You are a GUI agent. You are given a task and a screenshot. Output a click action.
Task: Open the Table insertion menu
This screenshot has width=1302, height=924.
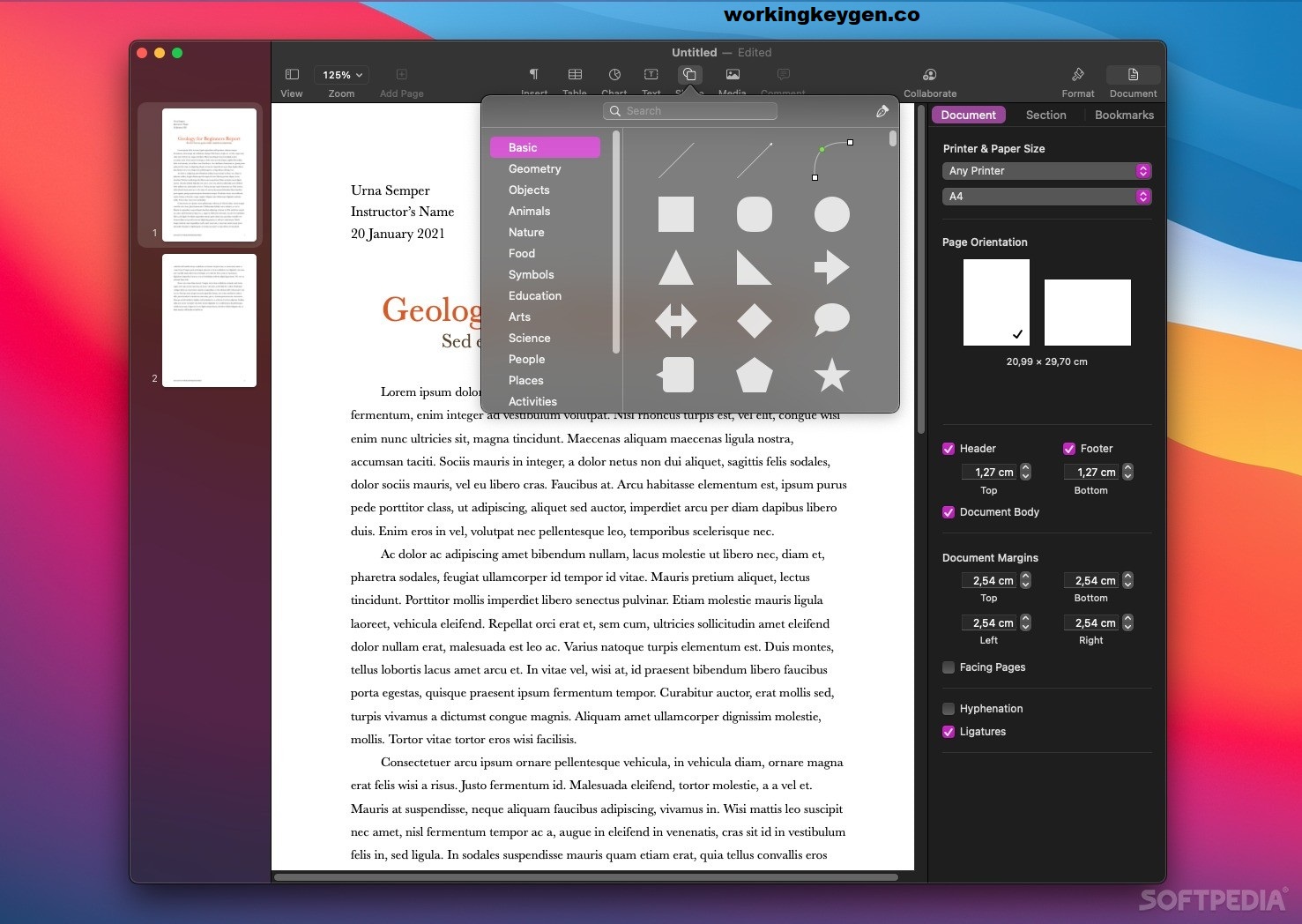tap(575, 75)
